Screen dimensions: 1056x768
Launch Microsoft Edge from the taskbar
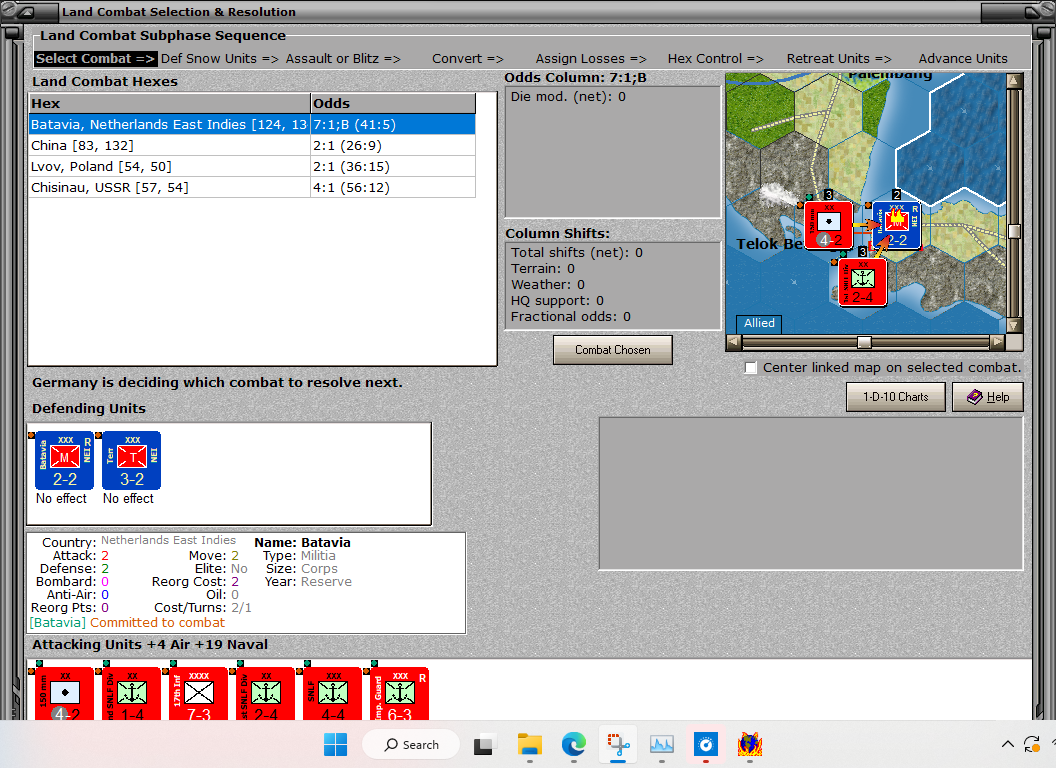pos(573,744)
